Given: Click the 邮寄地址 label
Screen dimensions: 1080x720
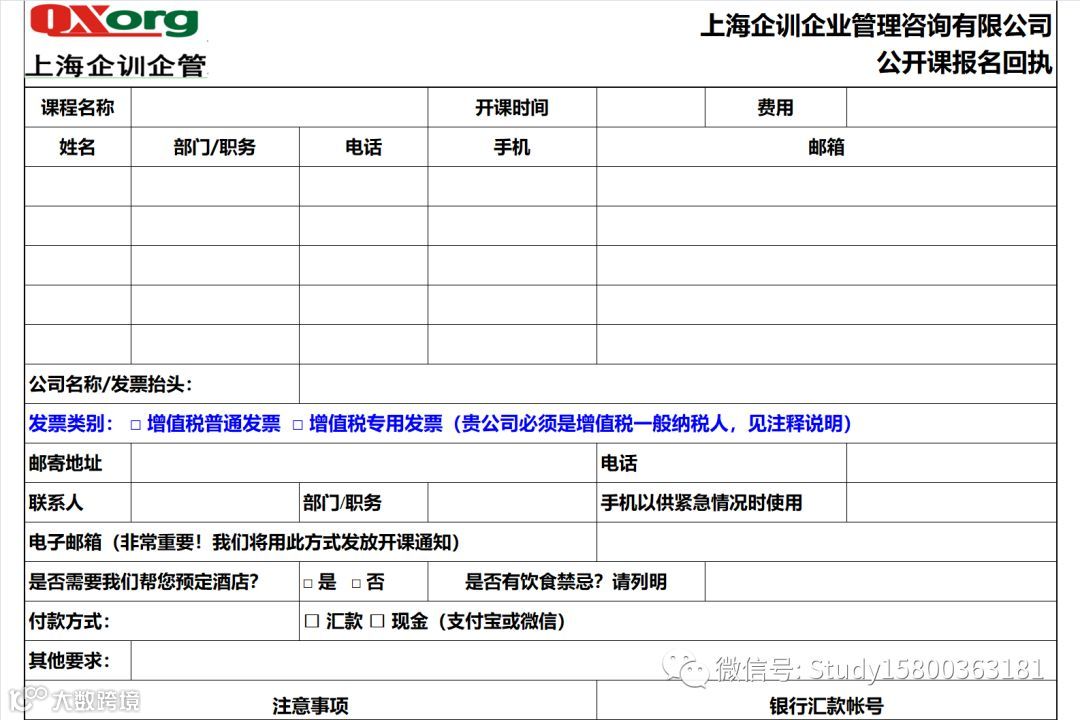Looking at the screenshot, I should tap(65, 463).
